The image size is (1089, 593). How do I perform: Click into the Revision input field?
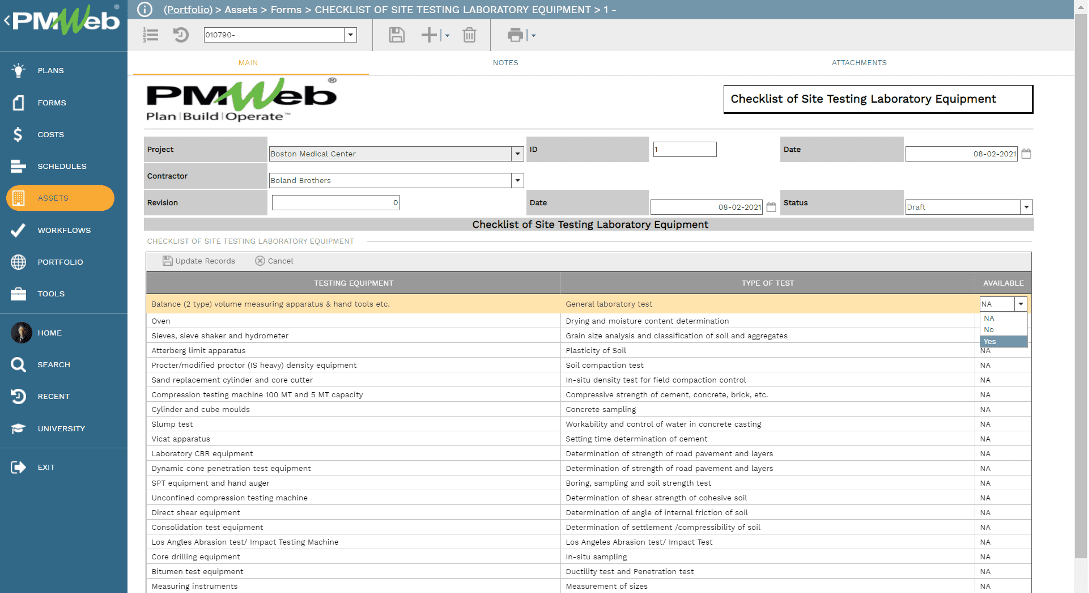click(336, 203)
